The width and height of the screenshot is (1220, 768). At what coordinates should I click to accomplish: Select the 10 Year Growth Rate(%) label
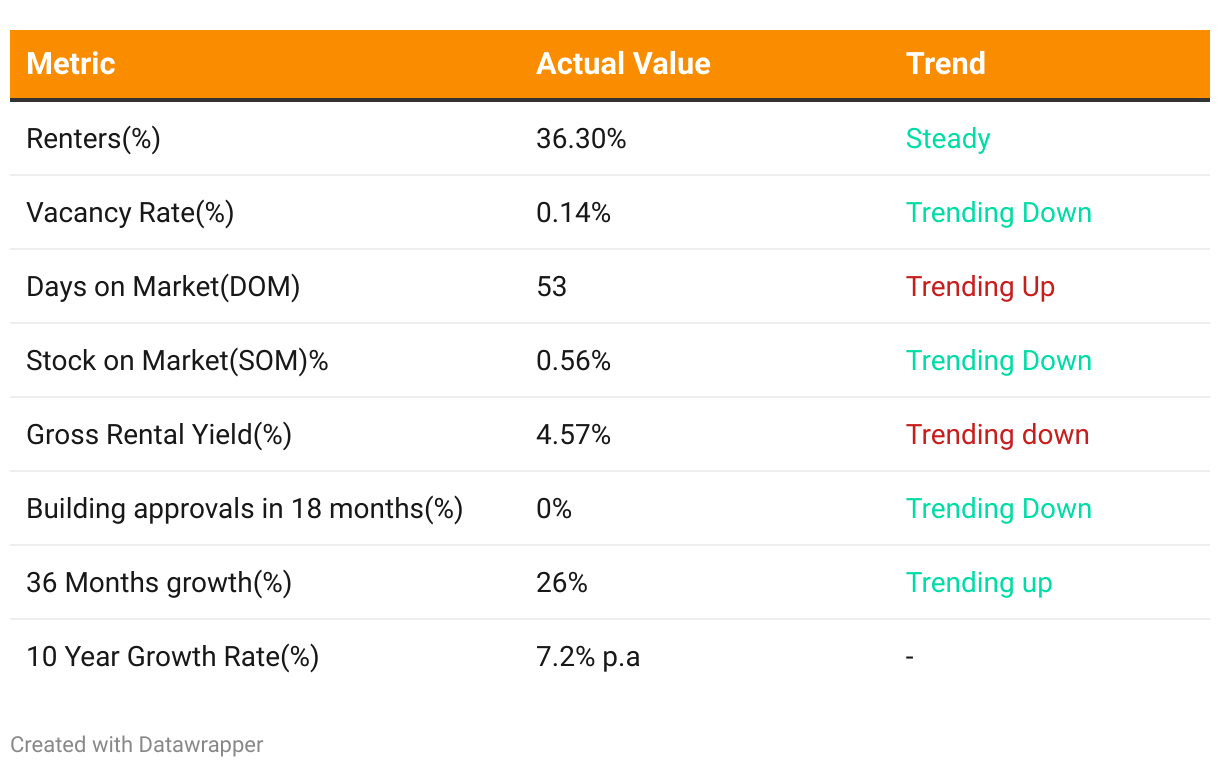172,657
